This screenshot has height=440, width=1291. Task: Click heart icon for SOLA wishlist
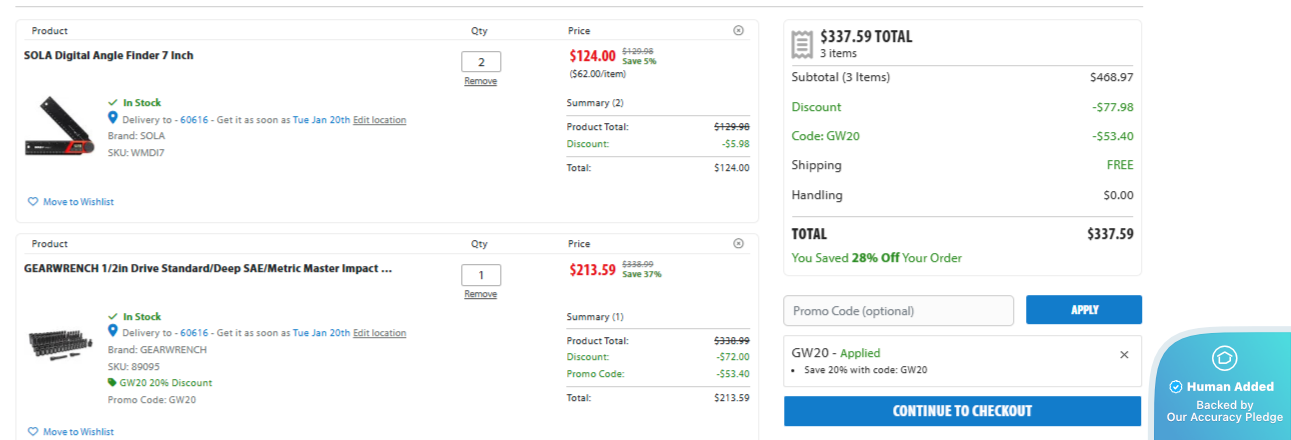(x=33, y=202)
